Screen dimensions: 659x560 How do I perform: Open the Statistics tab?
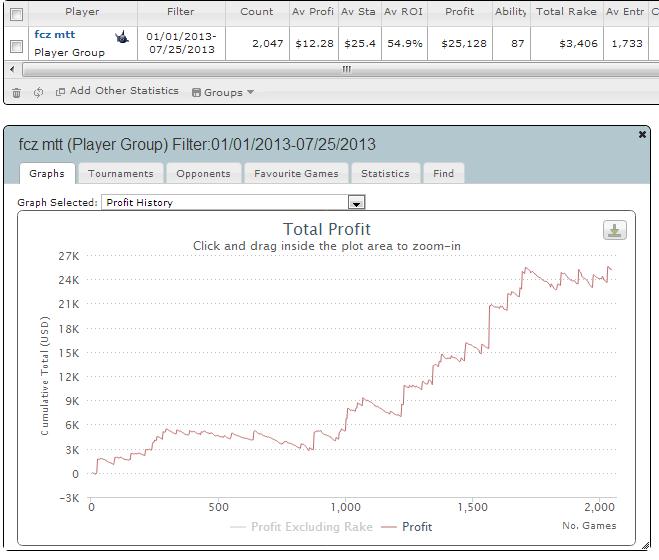pyautogui.click(x=385, y=174)
